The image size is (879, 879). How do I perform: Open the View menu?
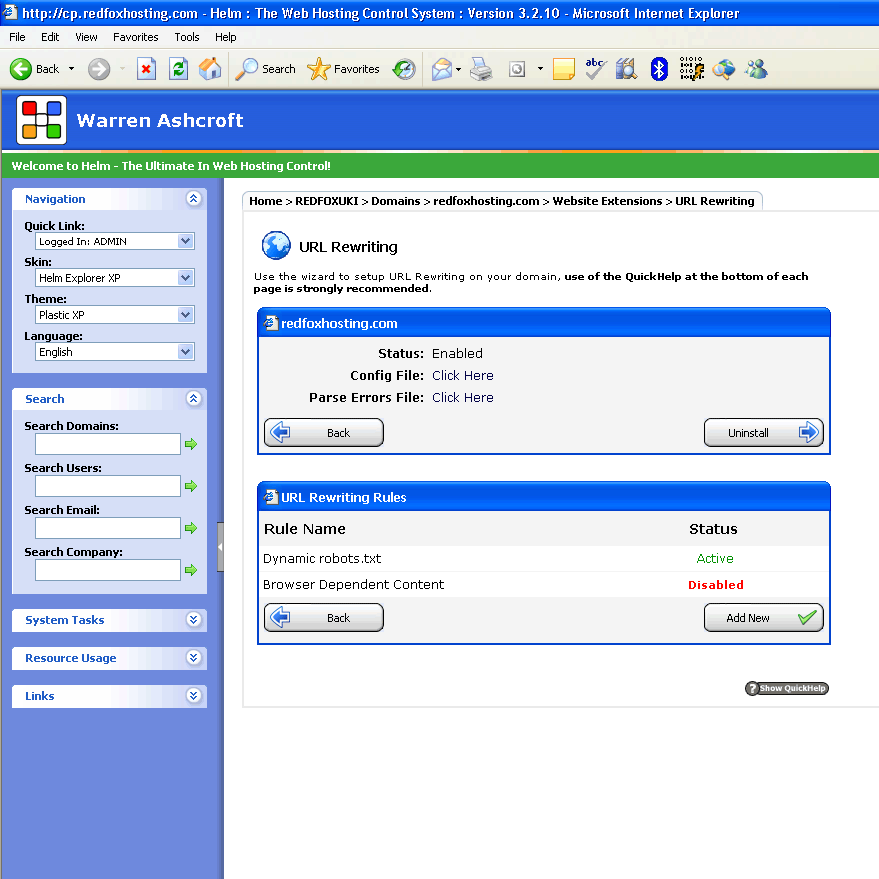(x=86, y=37)
